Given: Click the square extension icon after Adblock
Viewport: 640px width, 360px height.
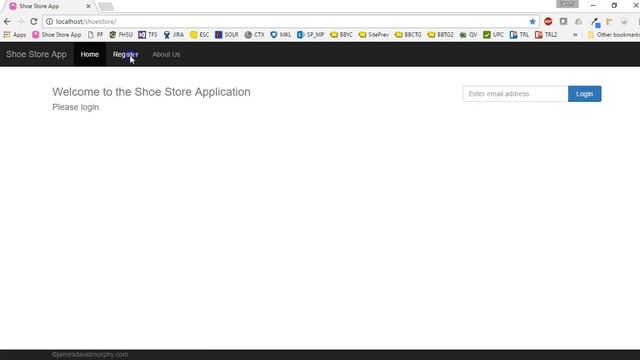Looking at the screenshot, I should point(563,21).
